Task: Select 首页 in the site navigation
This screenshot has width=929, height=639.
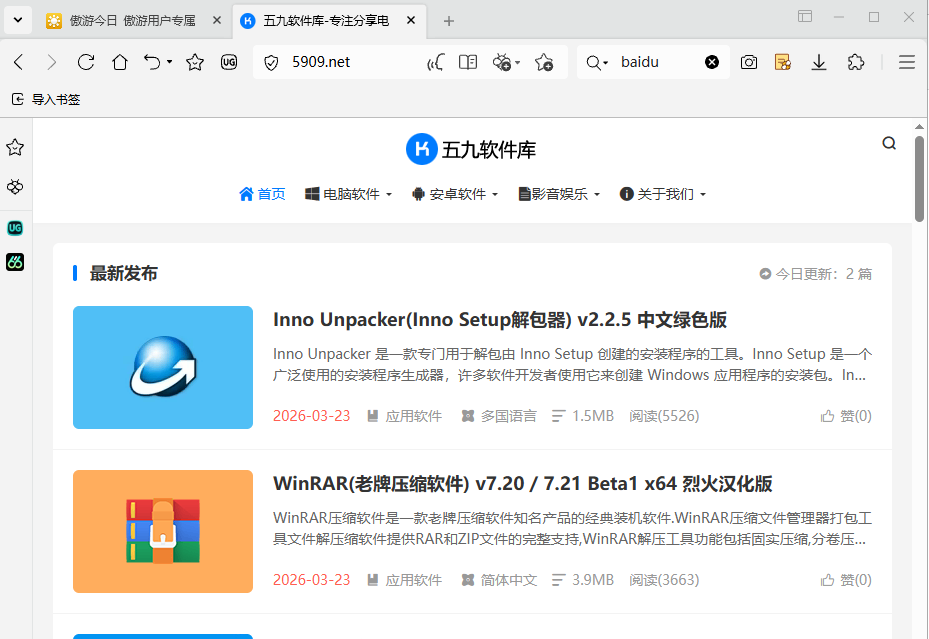Action: coord(262,194)
